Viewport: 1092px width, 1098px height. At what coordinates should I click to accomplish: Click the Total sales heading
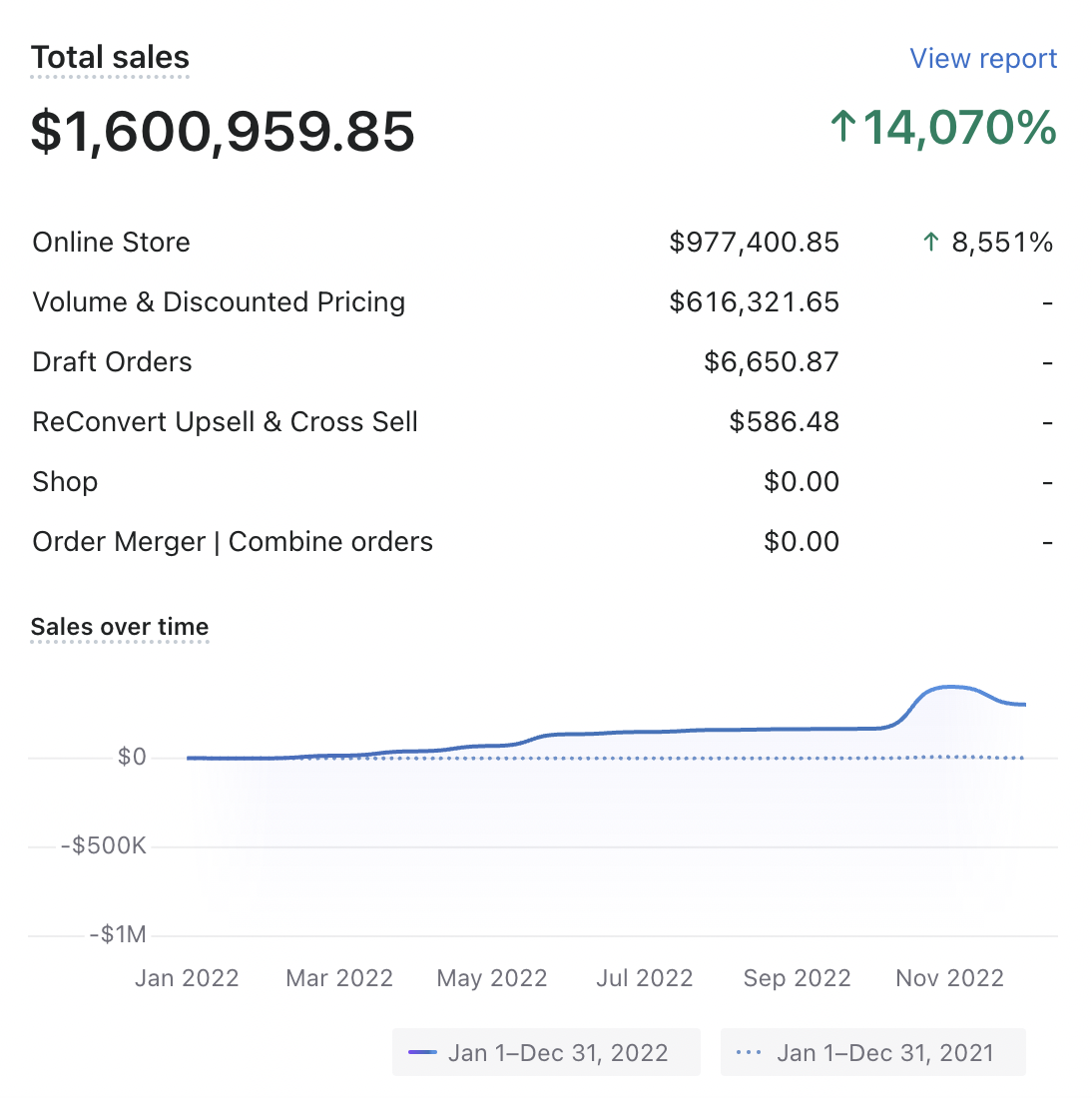pyautogui.click(x=110, y=58)
